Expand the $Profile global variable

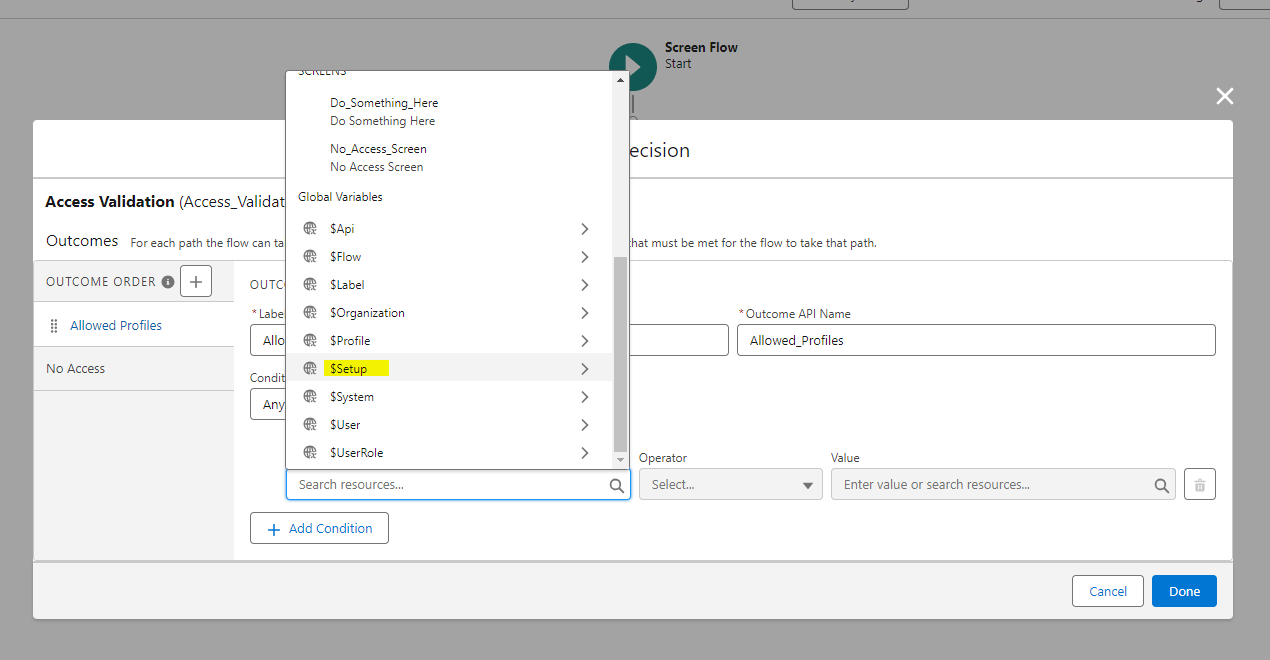(584, 341)
